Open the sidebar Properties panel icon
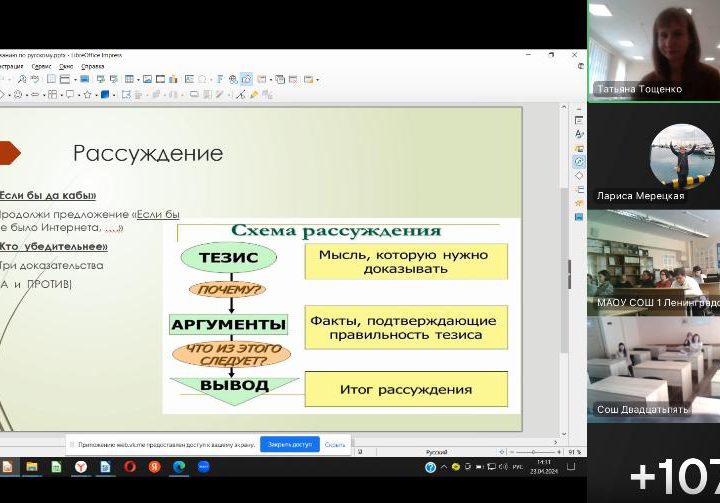Screen dimensions: 720x503 (x=578, y=122)
